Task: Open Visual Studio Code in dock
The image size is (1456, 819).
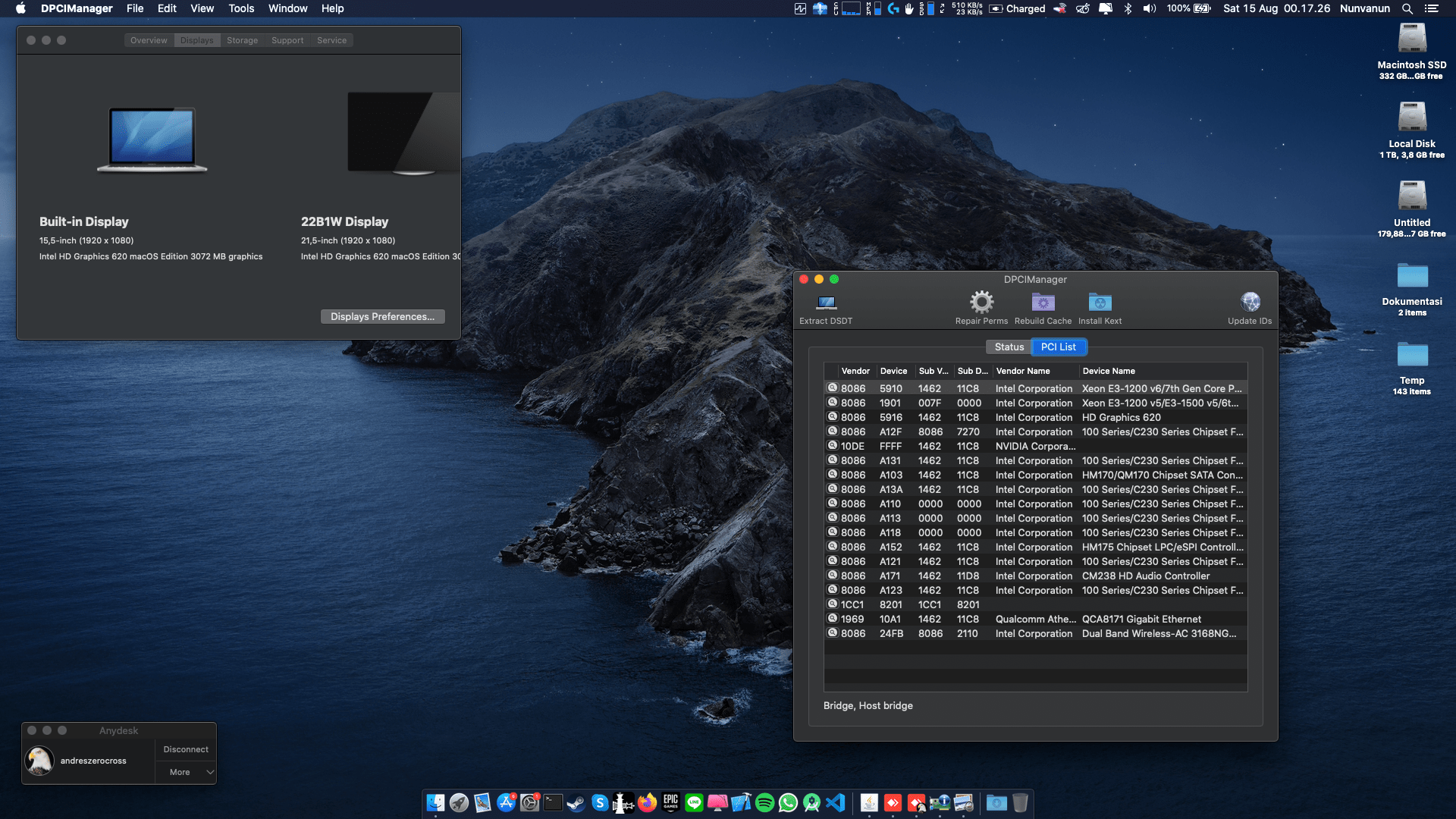Action: pyautogui.click(x=835, y=802)
